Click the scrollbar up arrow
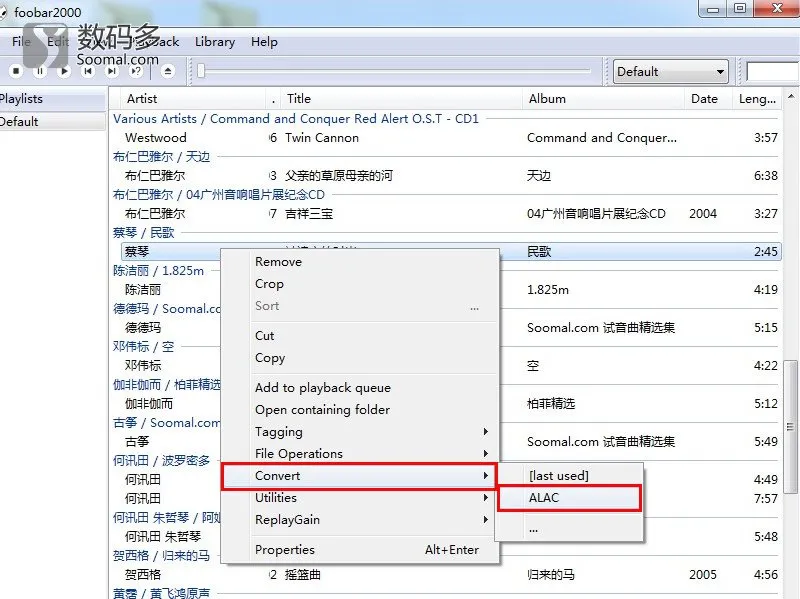800x599 pixels. tap(791, 96)
